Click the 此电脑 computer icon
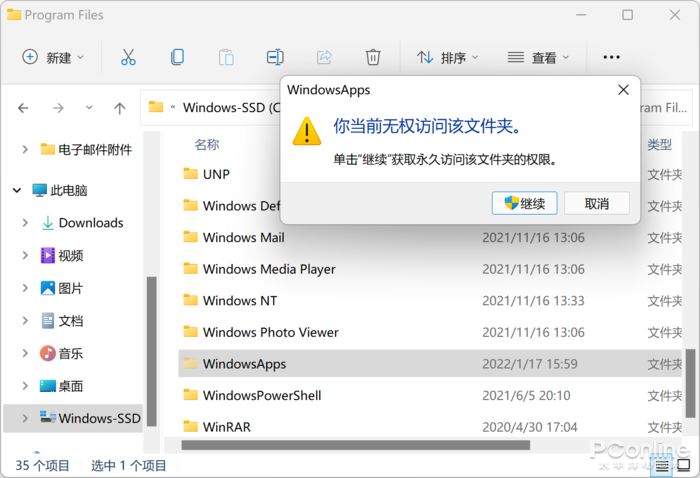 [39, 190]
